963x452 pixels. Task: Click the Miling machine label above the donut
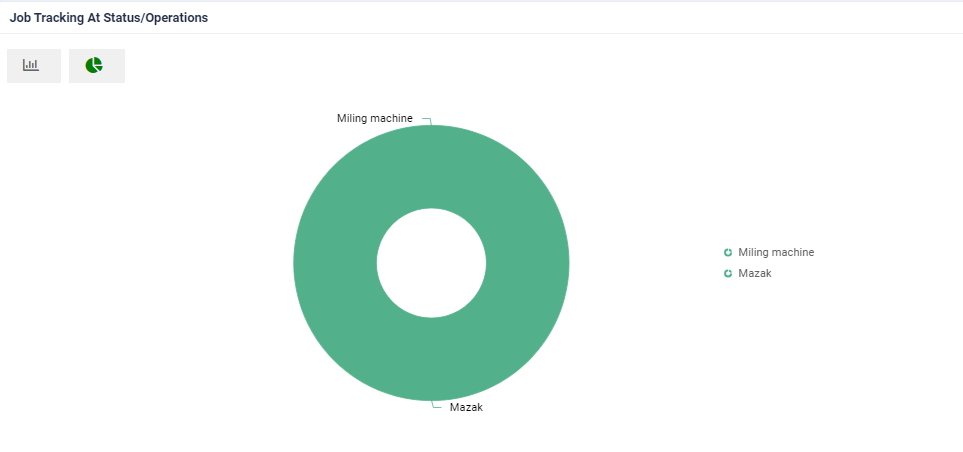pos(374,118)
